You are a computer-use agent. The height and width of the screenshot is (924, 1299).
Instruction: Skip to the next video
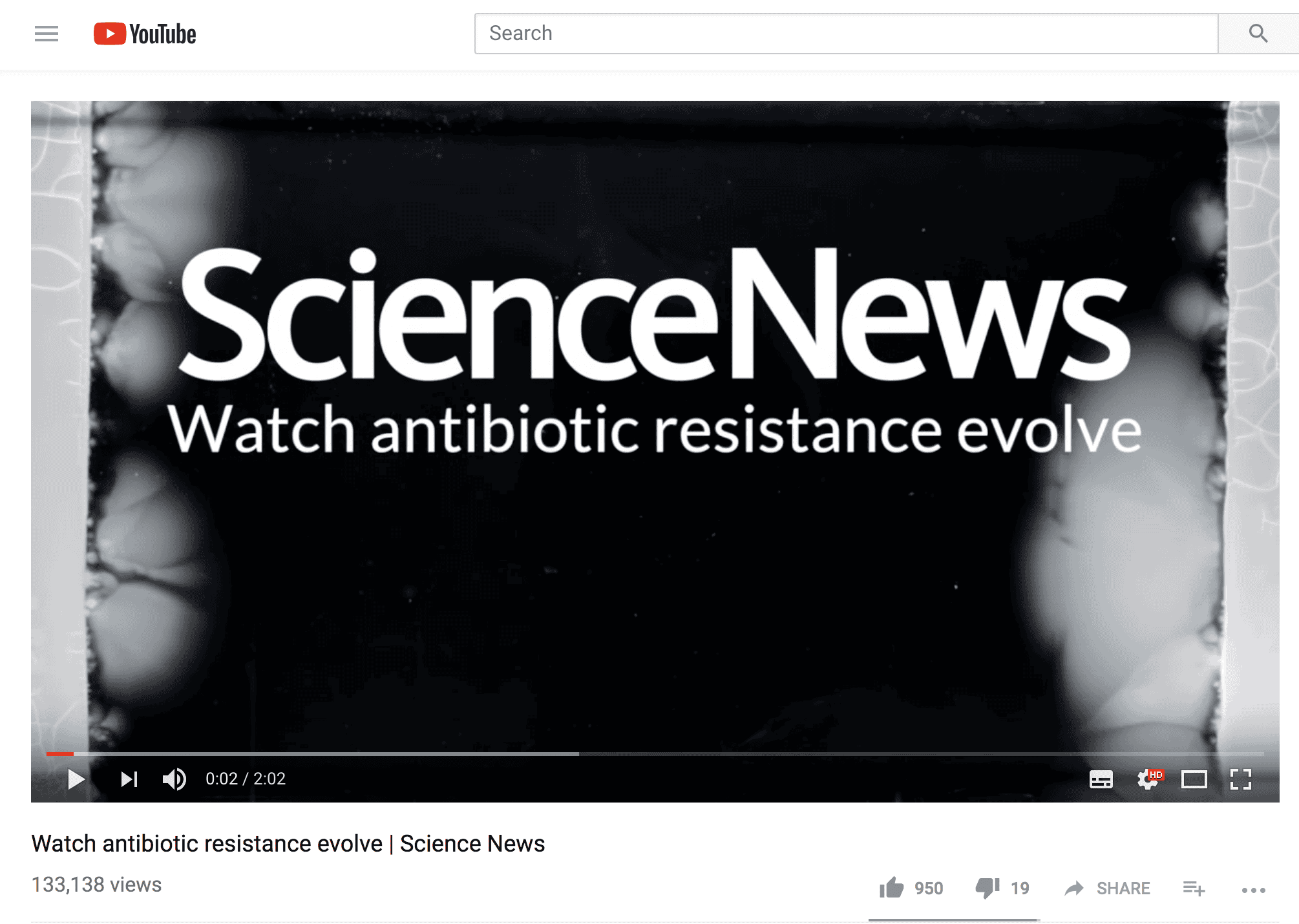click(x=129, y=779)
